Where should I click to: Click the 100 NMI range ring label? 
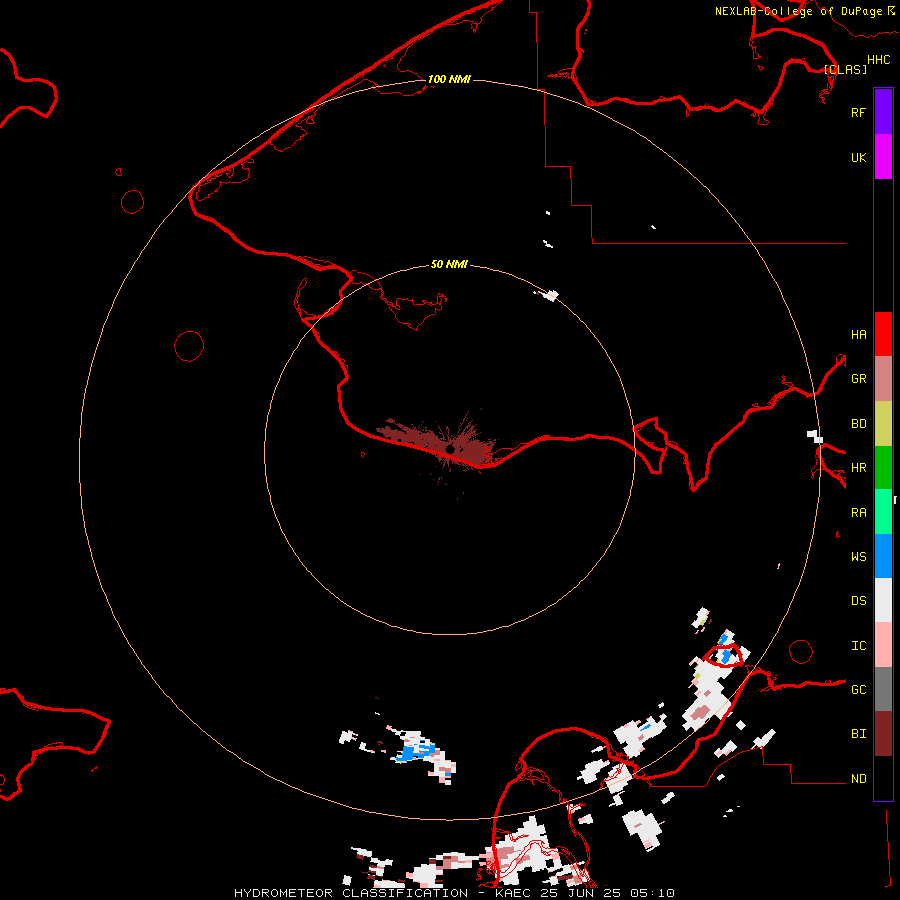(449, 79)
